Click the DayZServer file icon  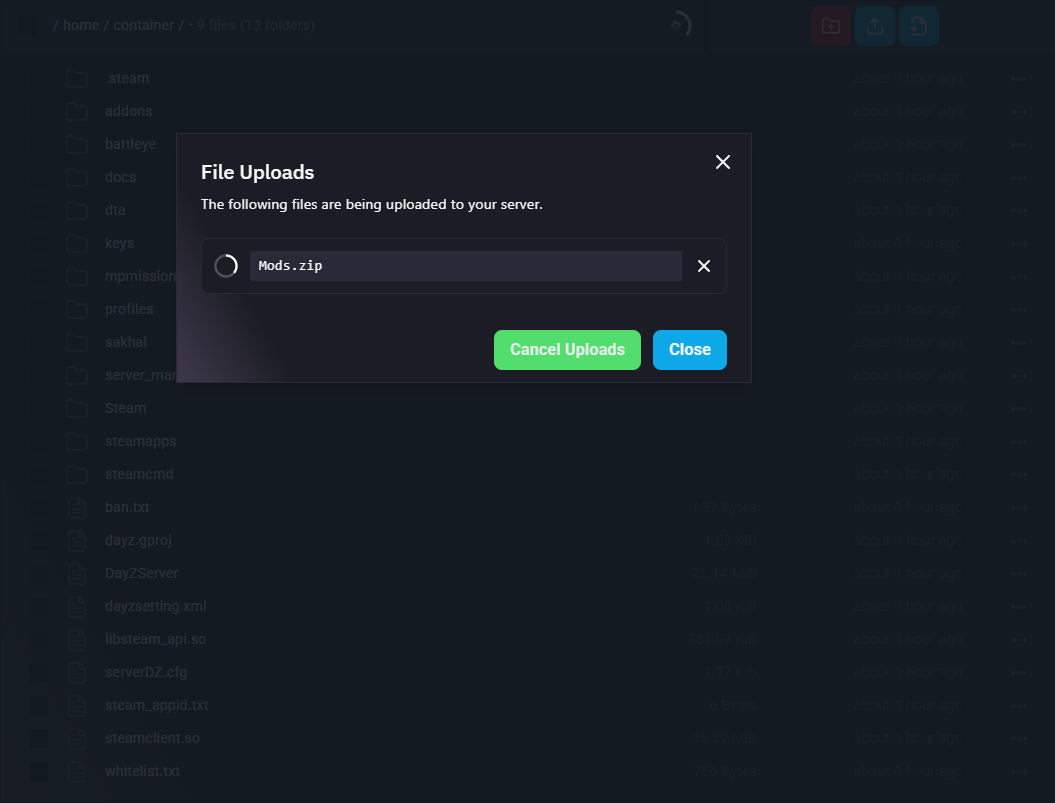77,573
